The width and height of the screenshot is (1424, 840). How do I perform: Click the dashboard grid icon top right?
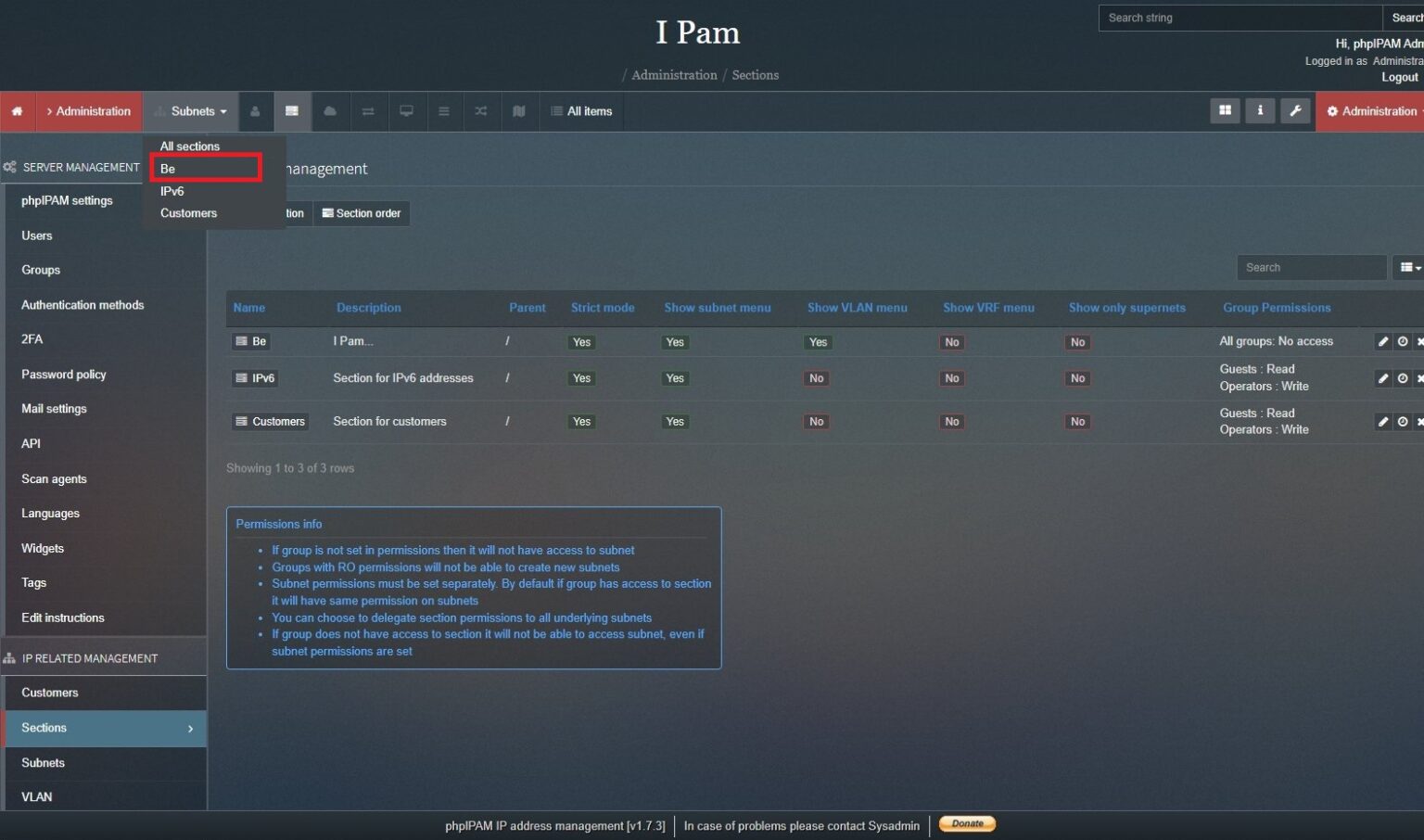1225,110
